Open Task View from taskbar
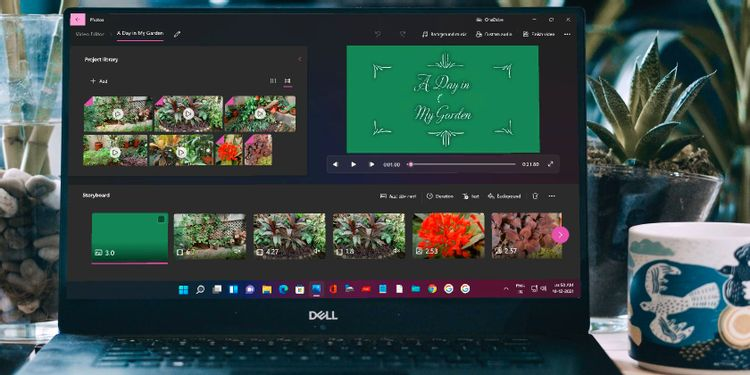 pos(217,289)
